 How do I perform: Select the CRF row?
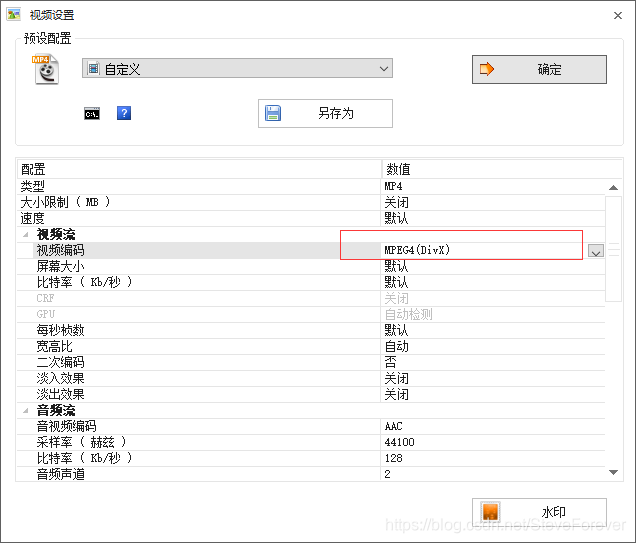click(x=311, y=298)
